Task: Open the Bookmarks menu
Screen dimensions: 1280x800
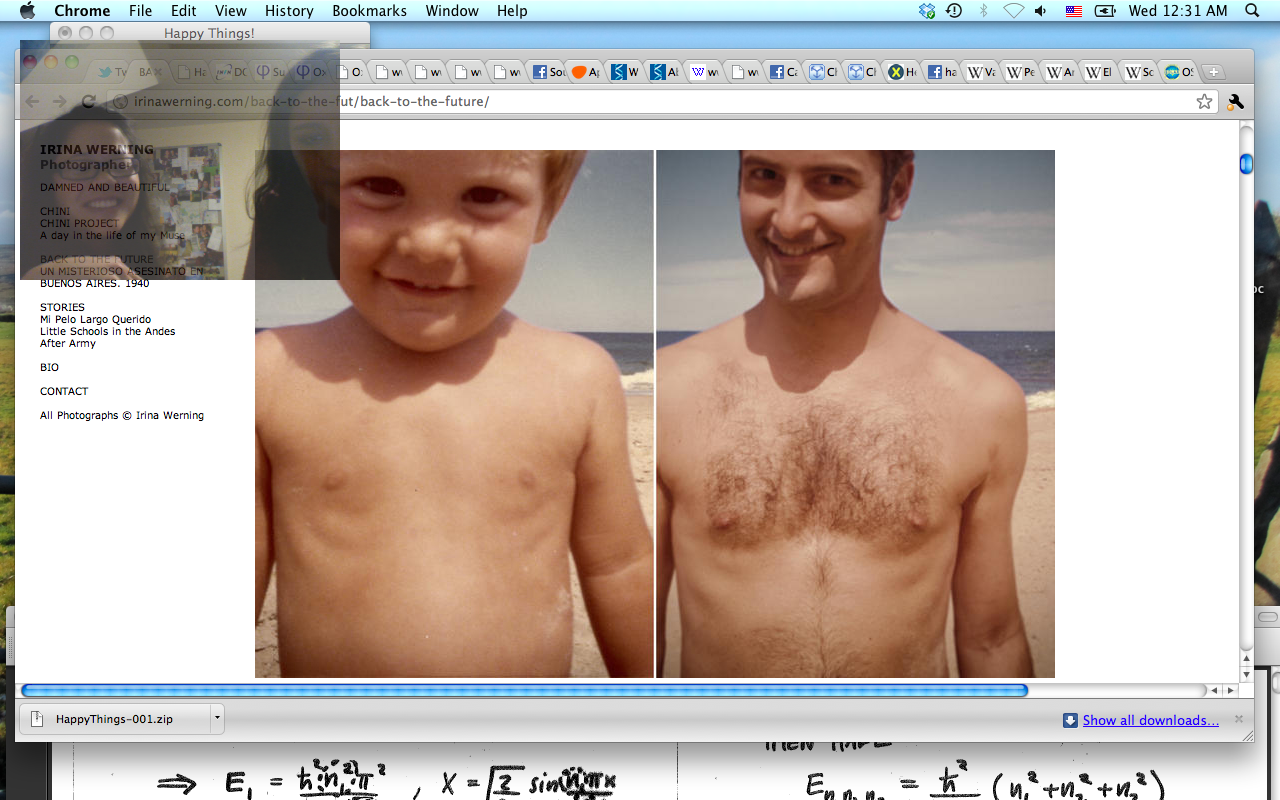Action: click(x=369, y=11)
